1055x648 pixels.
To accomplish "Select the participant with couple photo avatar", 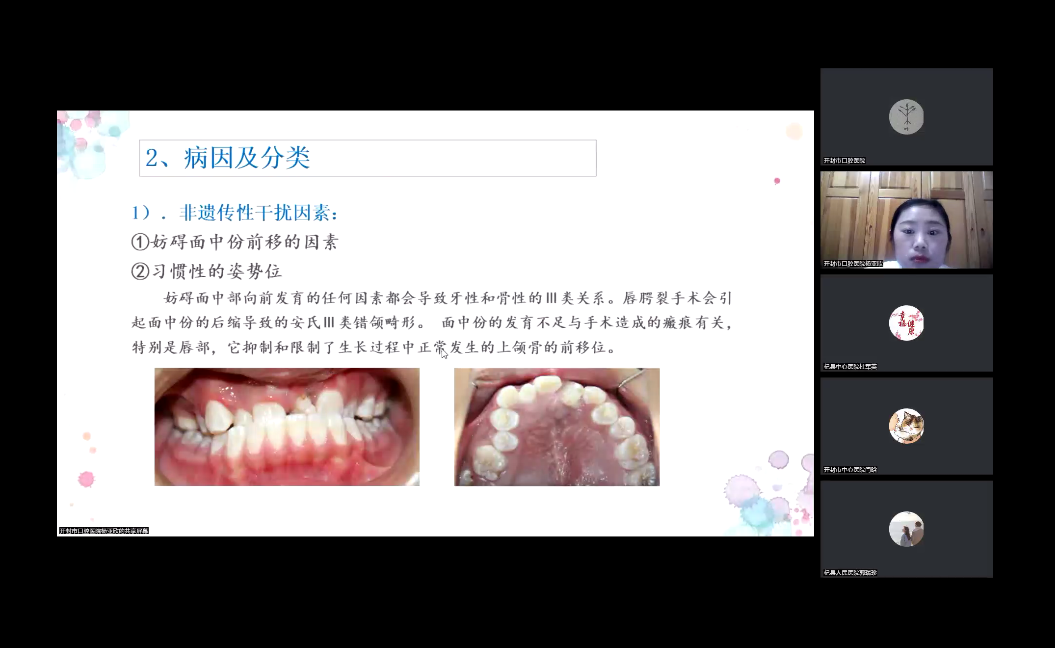I will pos(906,528).
